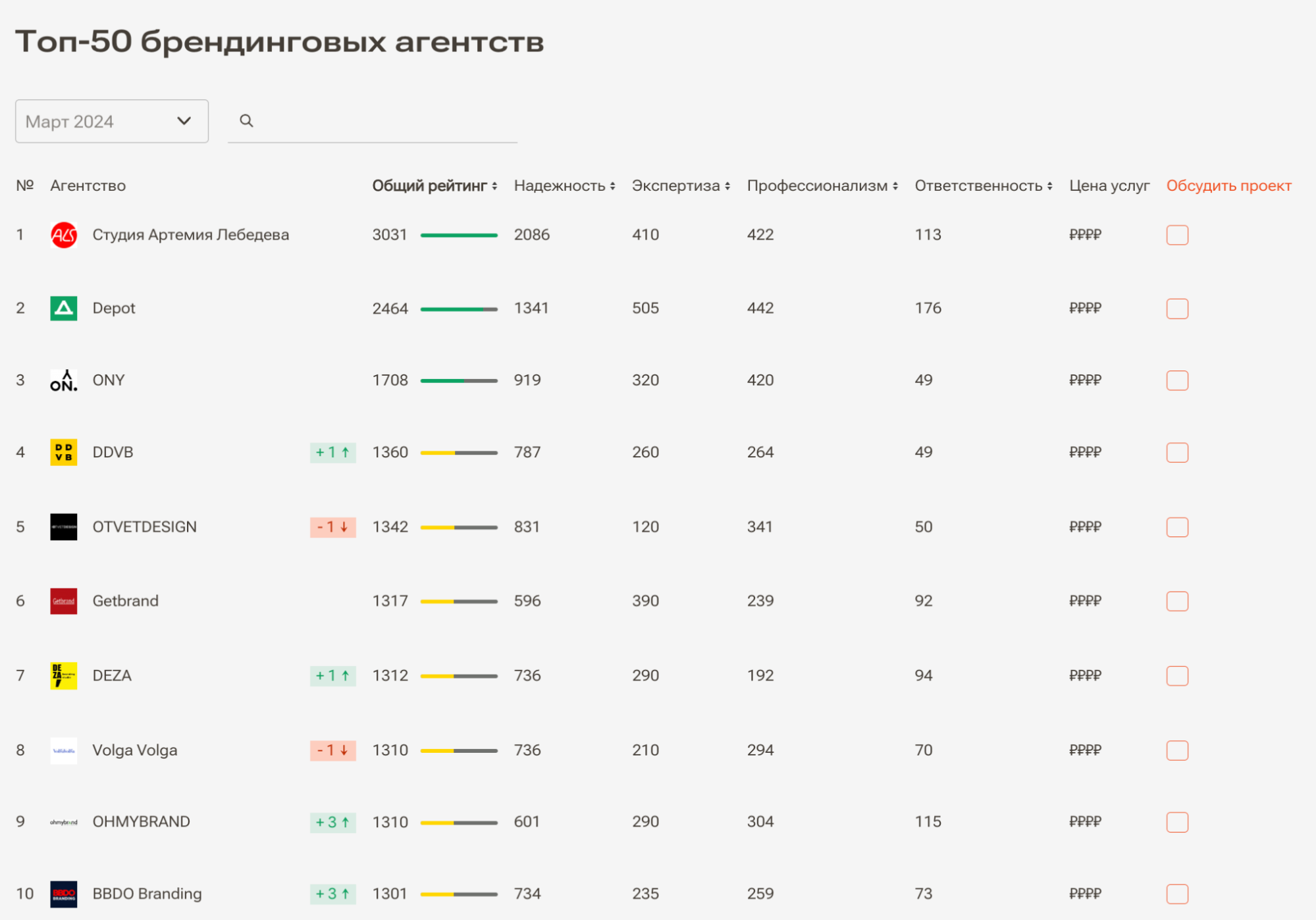This screenshot has height=920, width=1316.
Task: Check the DDVB project checkbox
Action: (x=1177, y=452)
